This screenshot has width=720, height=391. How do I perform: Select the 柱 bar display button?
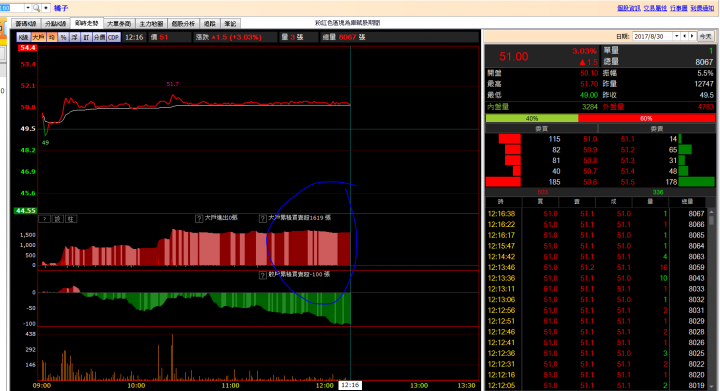pyautogui.click(x=71, y=219)
